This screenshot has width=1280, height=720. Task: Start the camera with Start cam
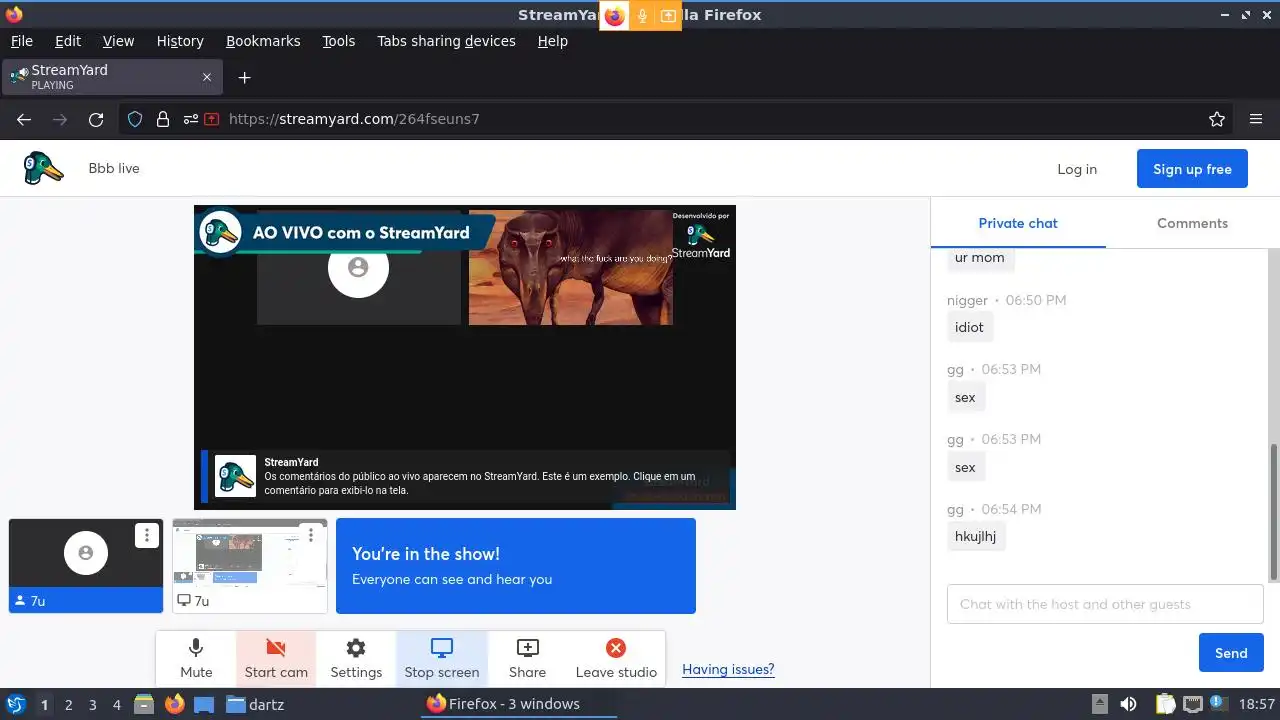[276, 659]
